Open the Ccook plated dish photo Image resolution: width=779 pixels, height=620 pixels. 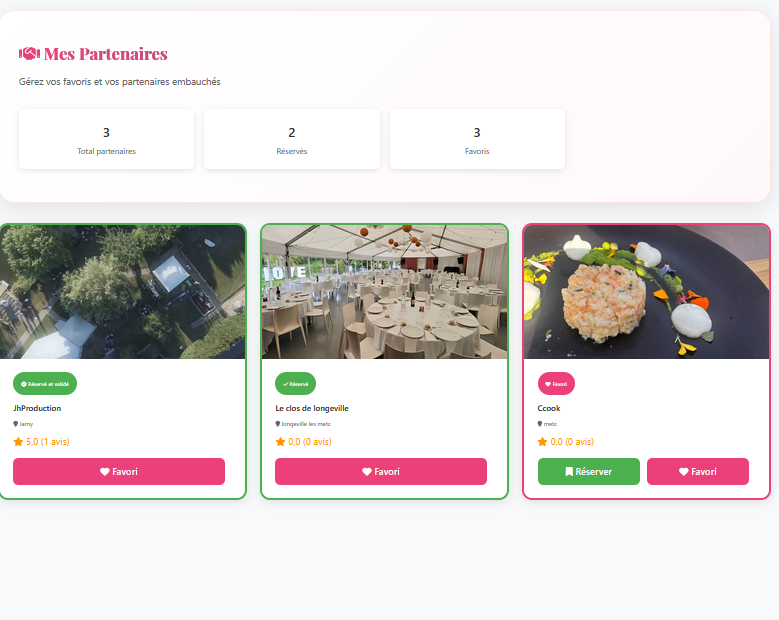pos(647,292)
